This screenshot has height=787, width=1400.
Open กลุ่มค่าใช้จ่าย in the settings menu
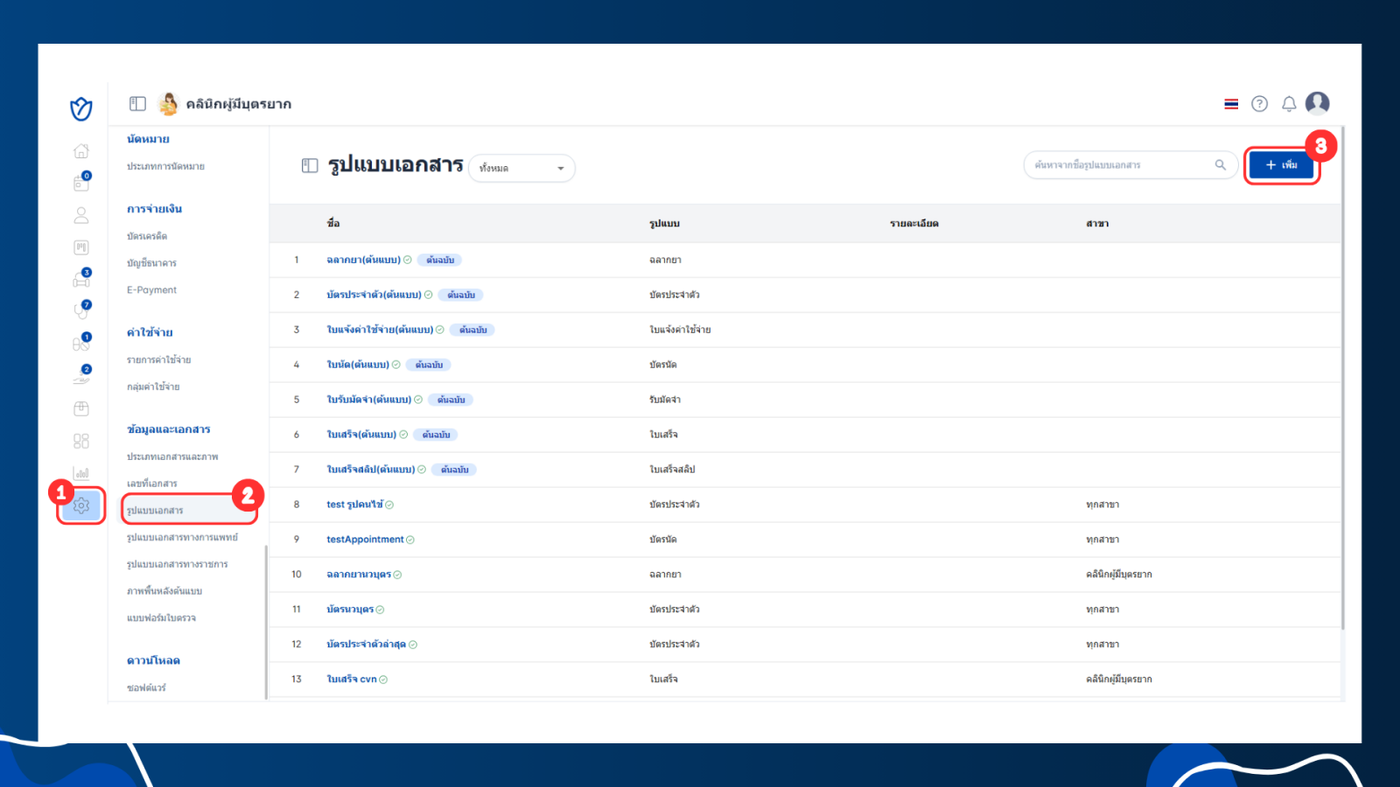pyautogui.click(x=154, y=387)
